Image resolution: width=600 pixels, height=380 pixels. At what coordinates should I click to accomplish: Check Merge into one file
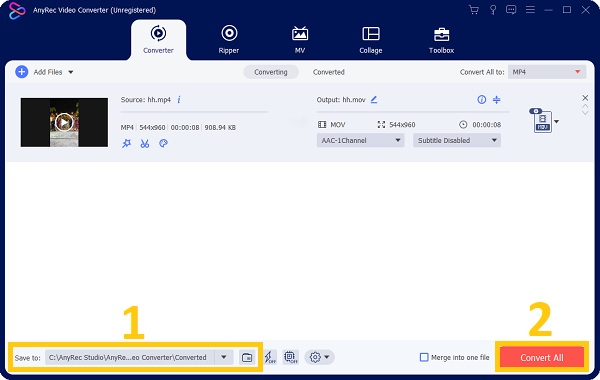pos(424,357)
